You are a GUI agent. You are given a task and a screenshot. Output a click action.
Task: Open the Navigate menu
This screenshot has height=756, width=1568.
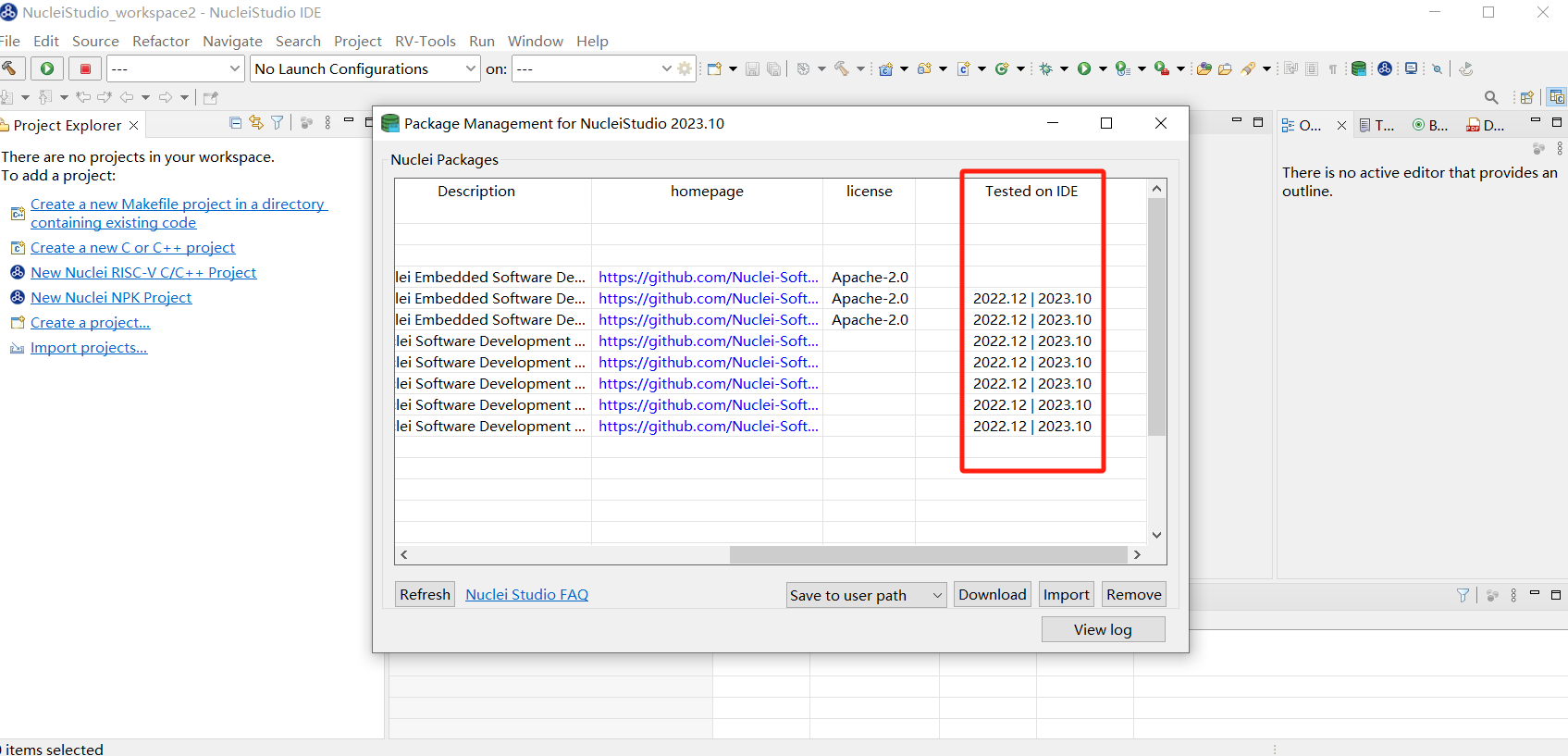pos(232,41)
